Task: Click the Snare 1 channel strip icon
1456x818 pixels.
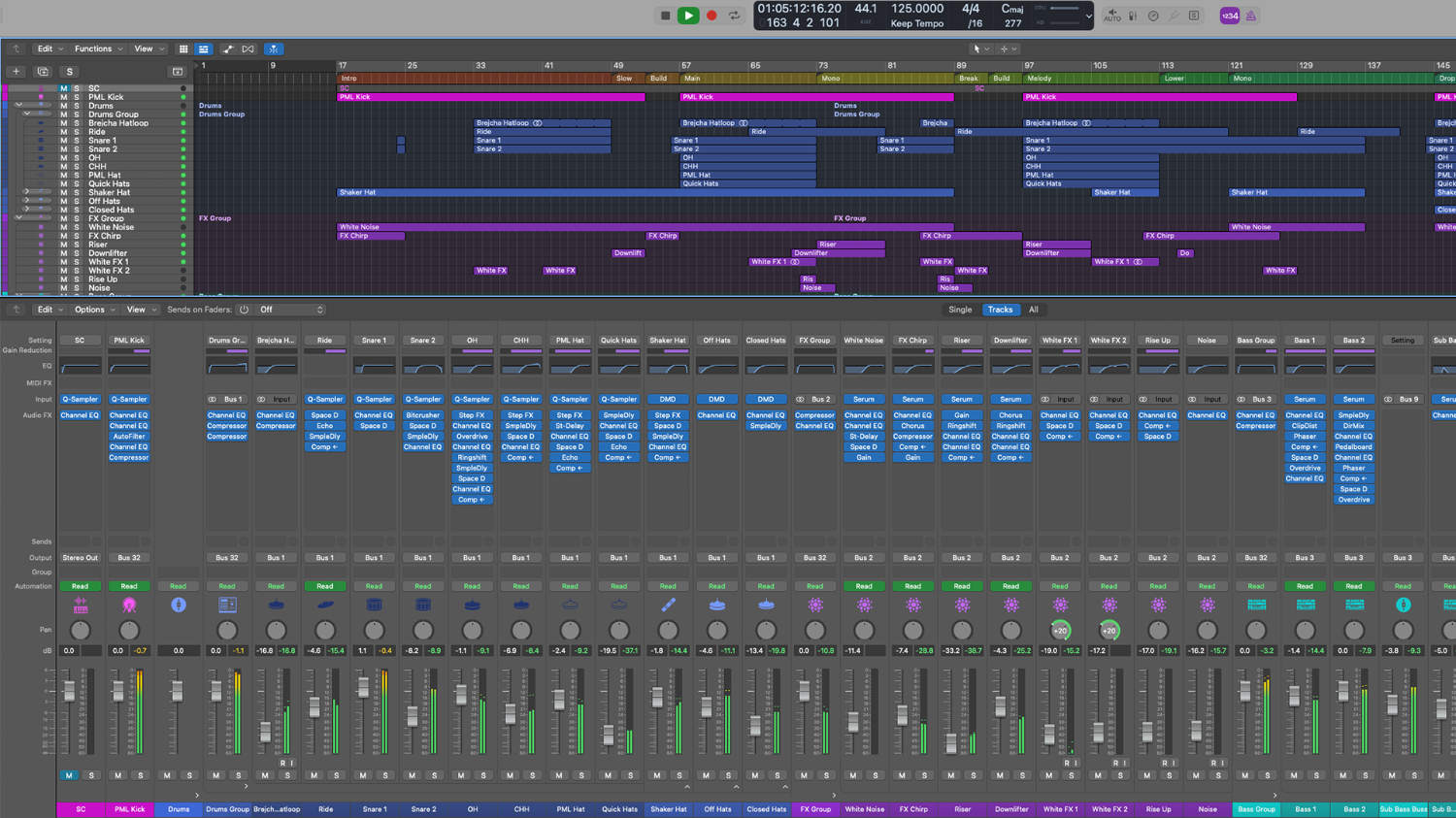Action: click(374, 605)
